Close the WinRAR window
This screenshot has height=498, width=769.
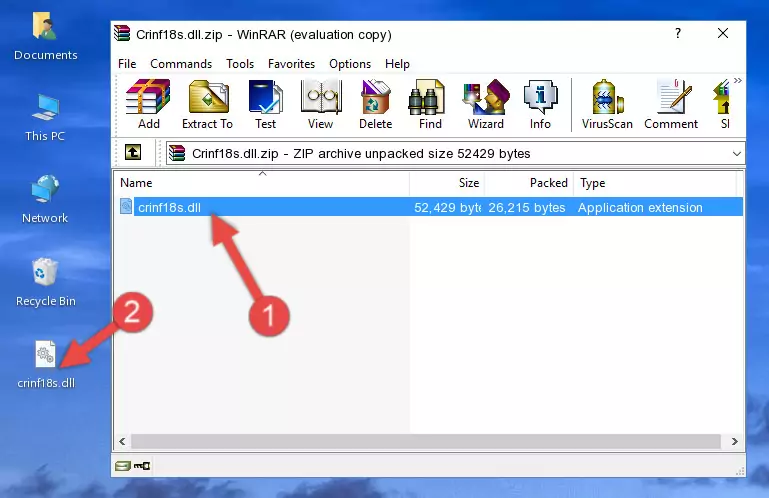pos(722,33)
